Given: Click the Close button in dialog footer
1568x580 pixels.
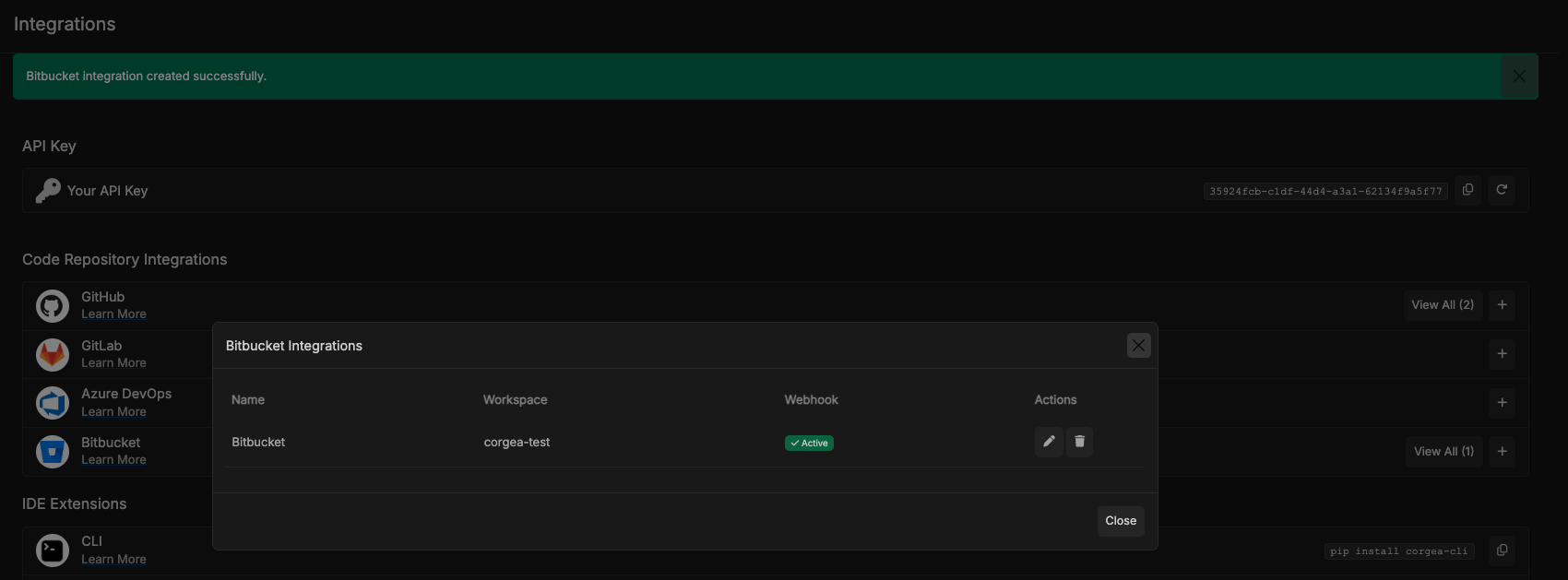Looking at the screenshot, I should coord(1121,521).
